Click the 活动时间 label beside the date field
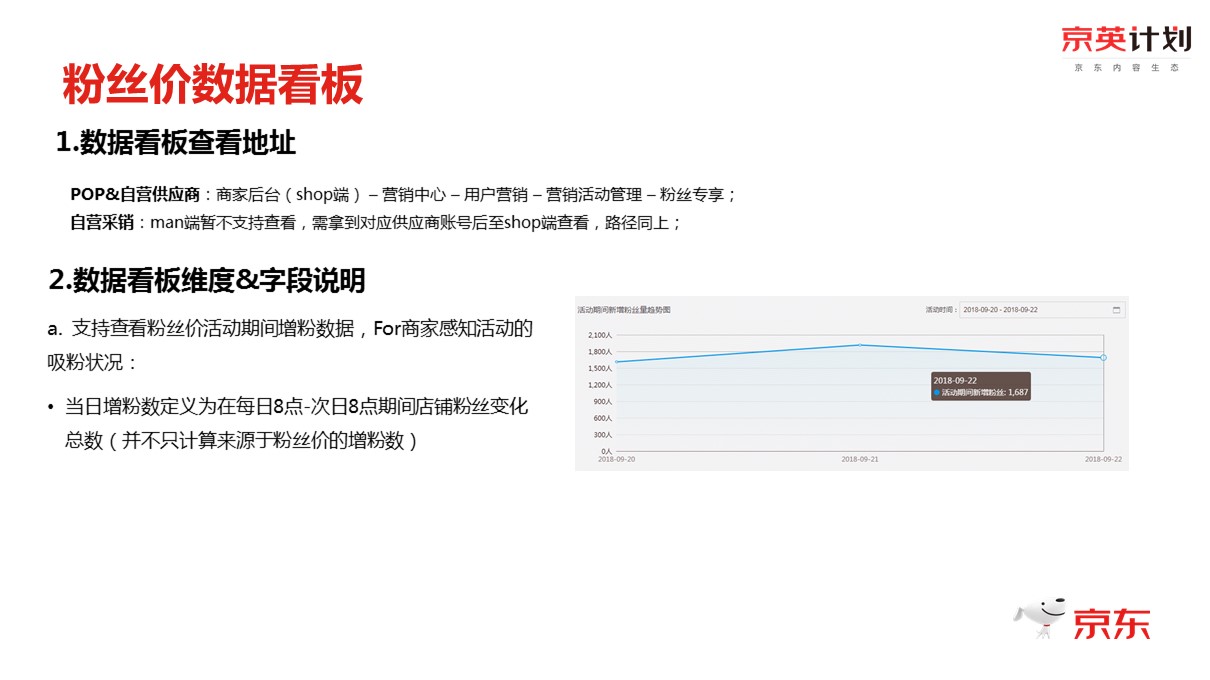 [941, 310]
